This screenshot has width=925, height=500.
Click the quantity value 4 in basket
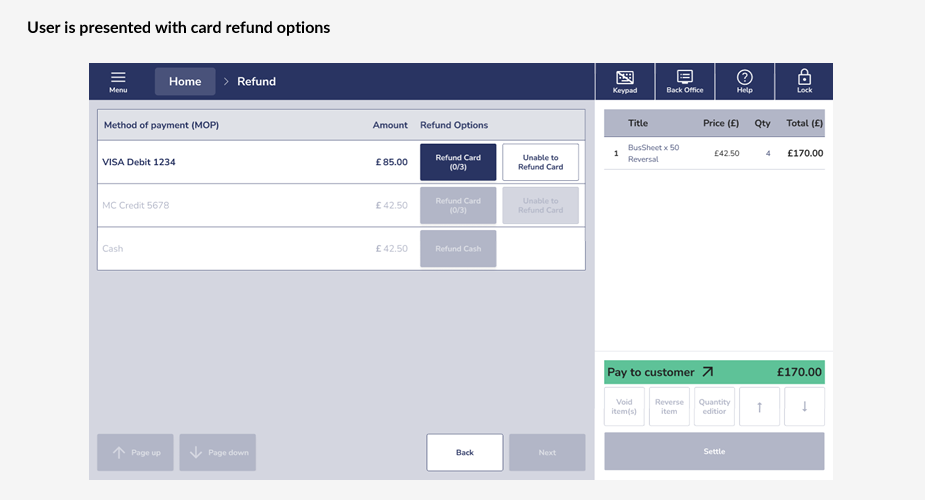click(768, 153)
